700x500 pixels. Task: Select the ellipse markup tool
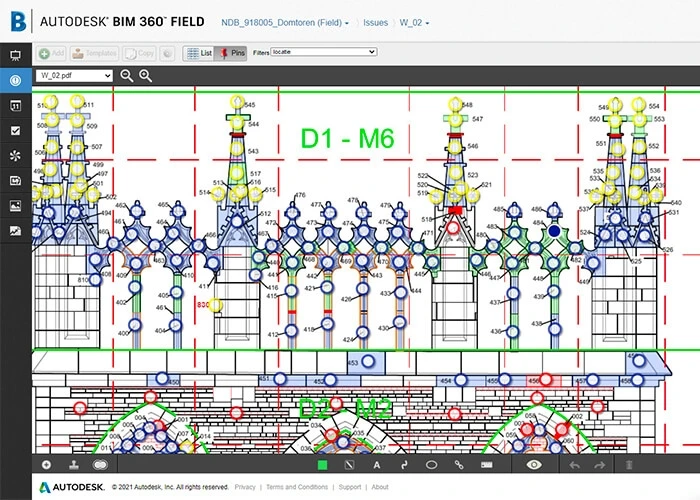pyautogui.click(x=431, y=465)
